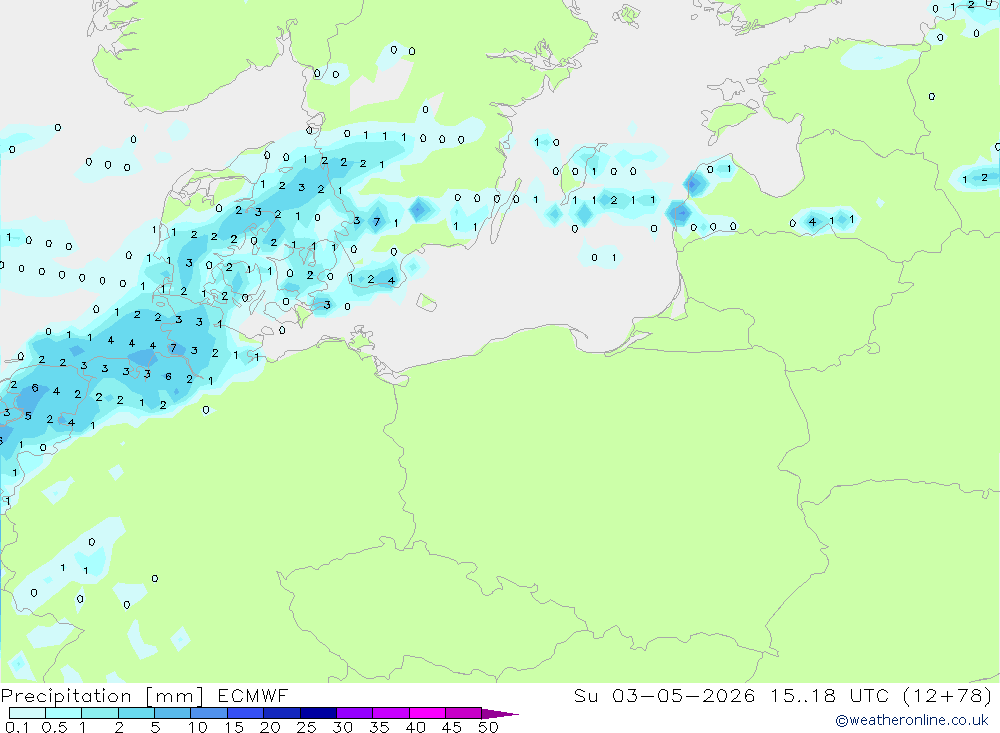The height and width of the screenshot is (733, 1000).
Task: Select the lightest 0.1–0.5 mm legend swatch
Action: [27, 713]
